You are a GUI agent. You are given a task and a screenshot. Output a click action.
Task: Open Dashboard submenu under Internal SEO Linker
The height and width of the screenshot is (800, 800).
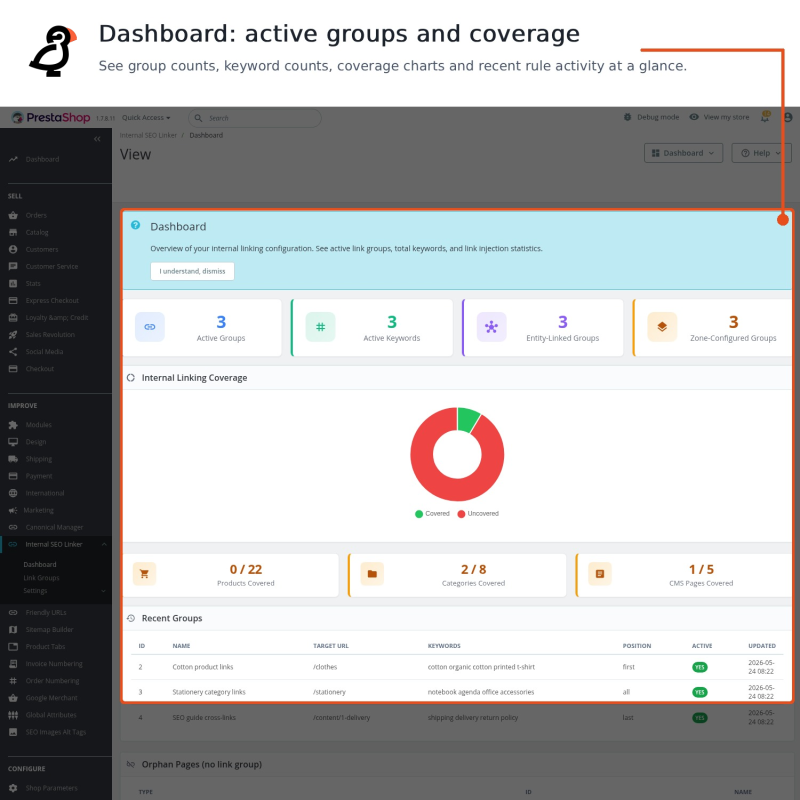point(40,564)
